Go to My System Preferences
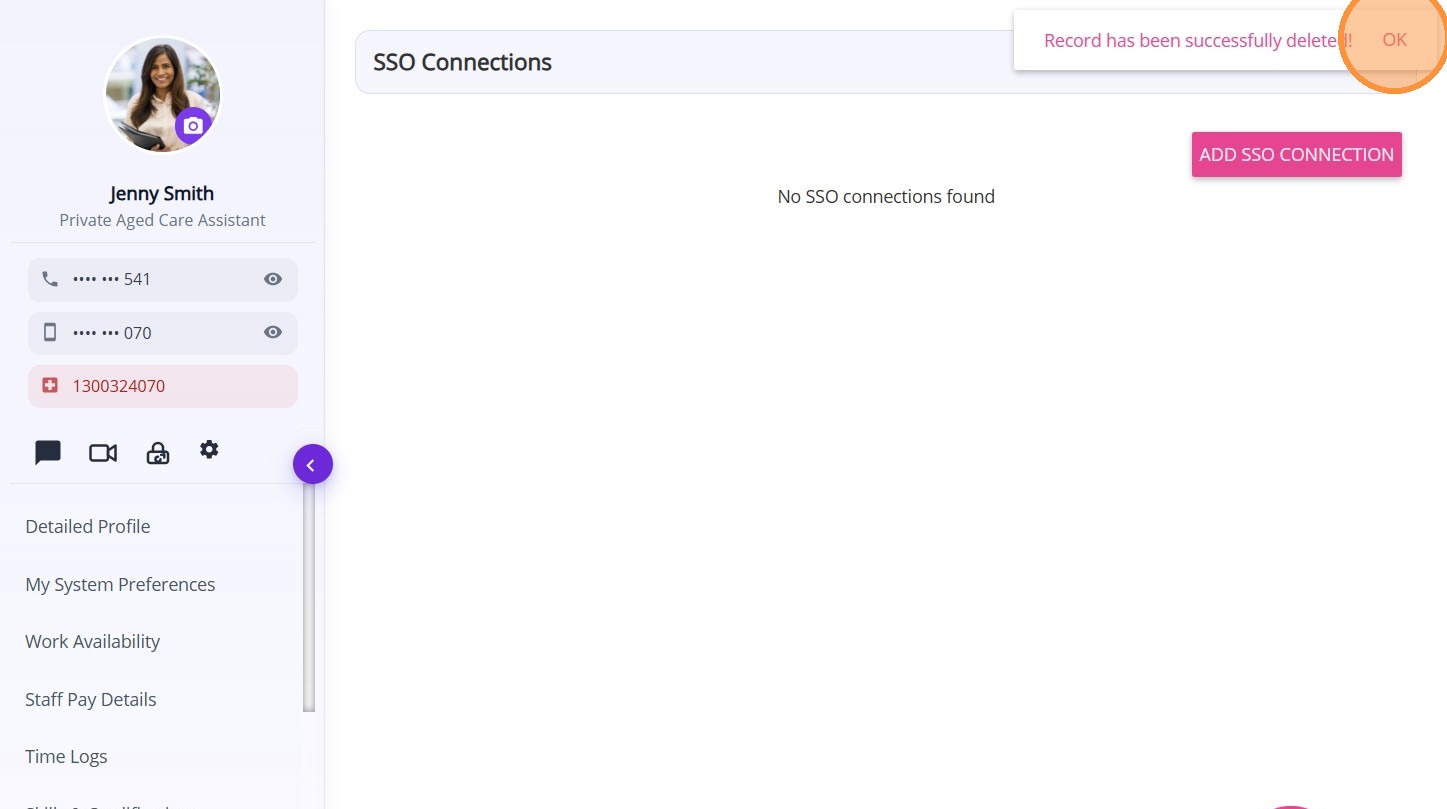1447x809 pixels. (120, 584)
